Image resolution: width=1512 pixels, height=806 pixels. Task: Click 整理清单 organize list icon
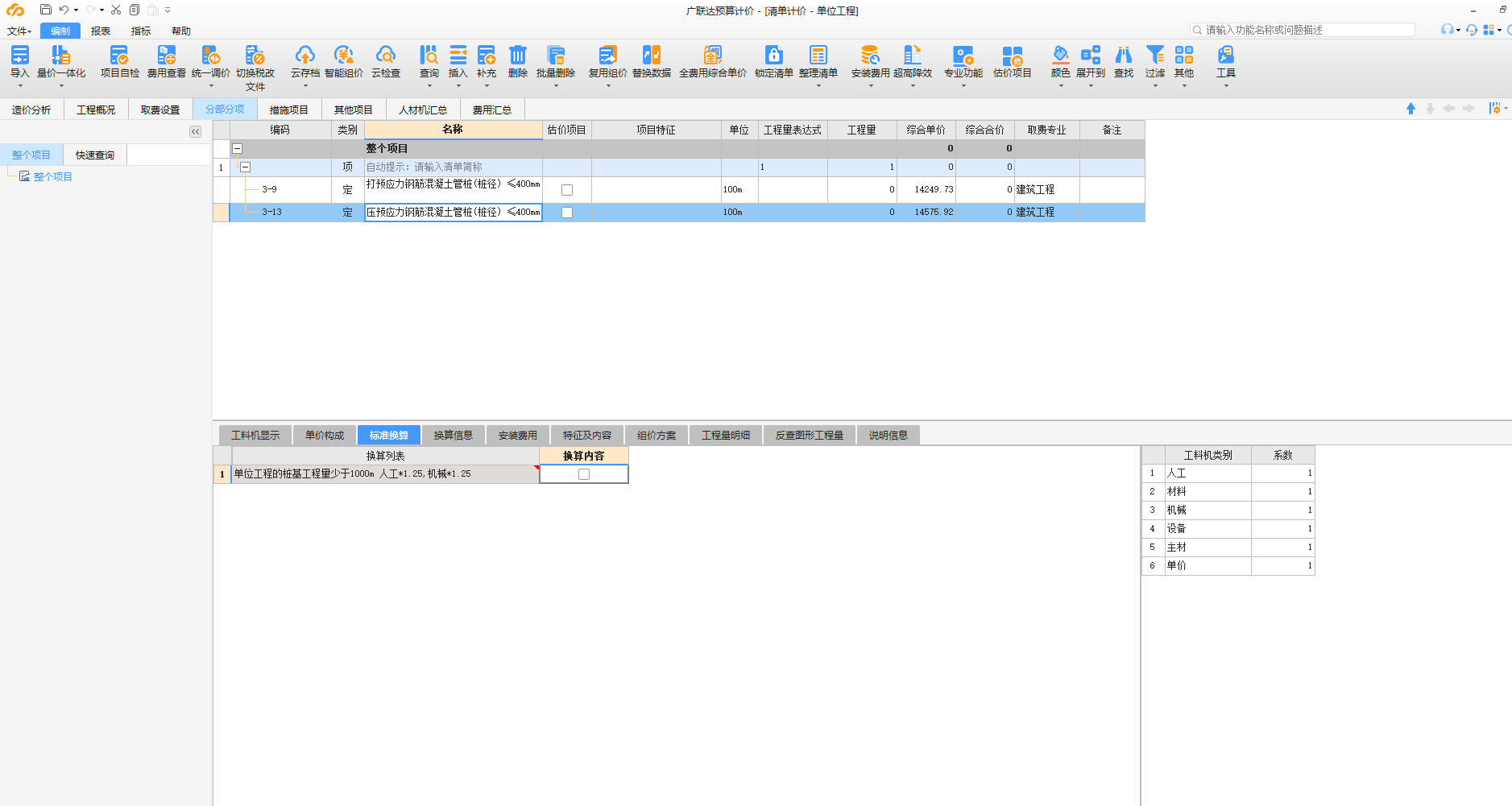pyautogui.click(x=818, y=55)
